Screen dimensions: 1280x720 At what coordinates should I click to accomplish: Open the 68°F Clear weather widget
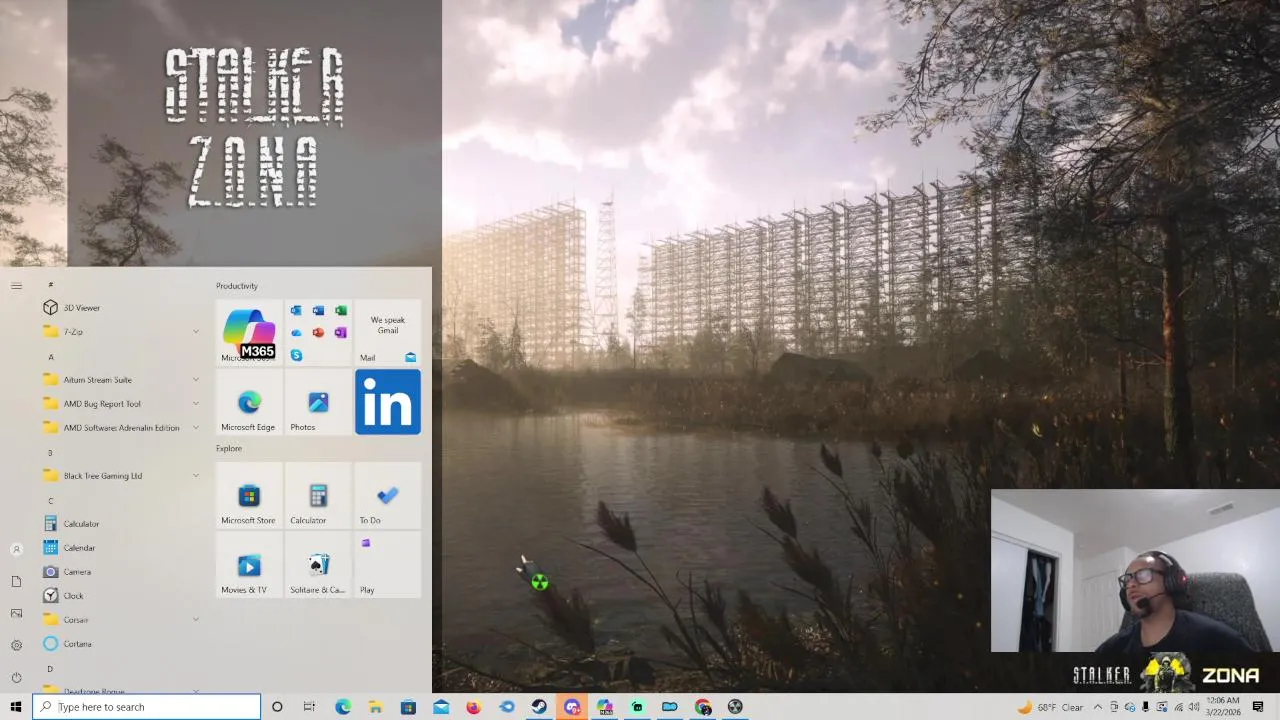(1050, 707)
